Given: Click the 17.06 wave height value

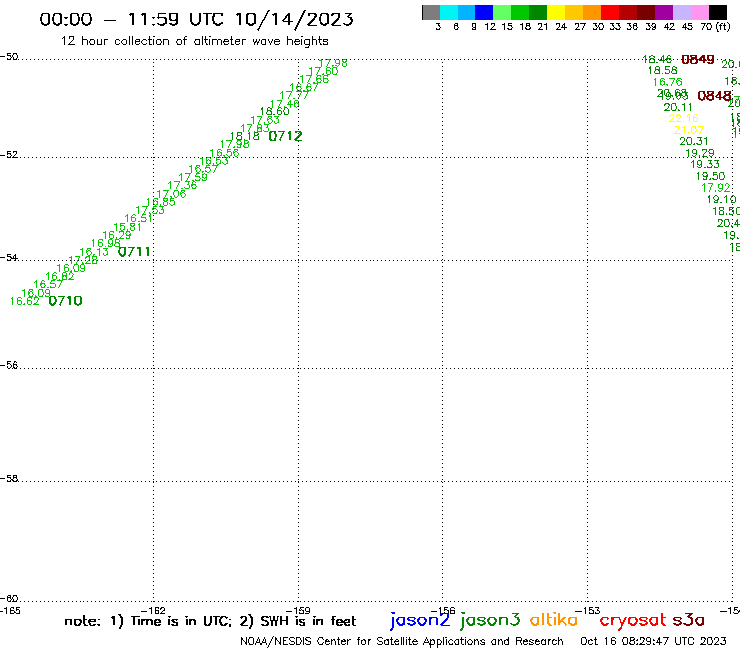Looking at the screenshot, I should pos(171,194).
